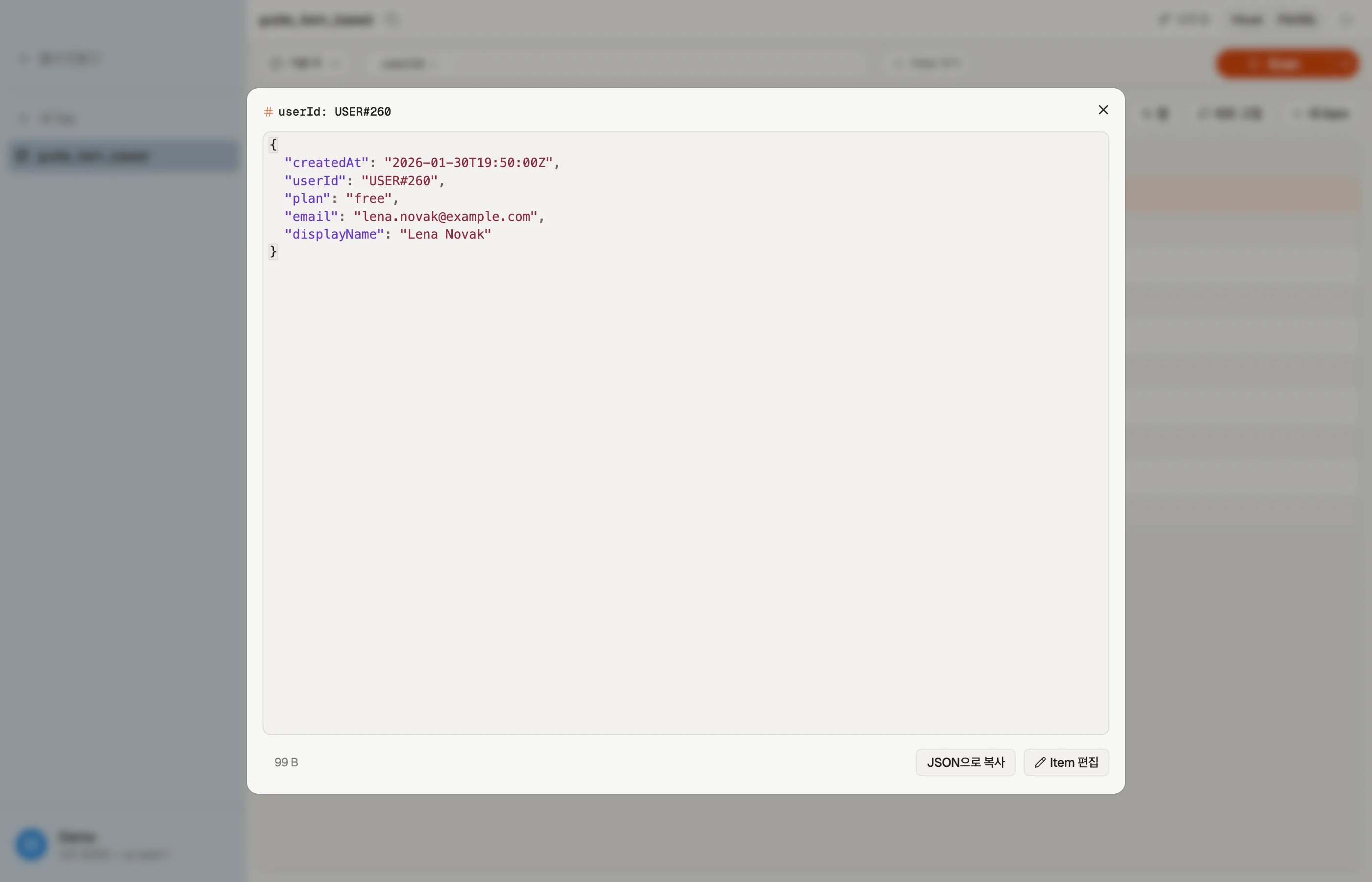Image resolution: width=1372 pixels, height=882 pixels.
Task: Select the "createdAt" key in the JSON
Action: coord(326,163)
